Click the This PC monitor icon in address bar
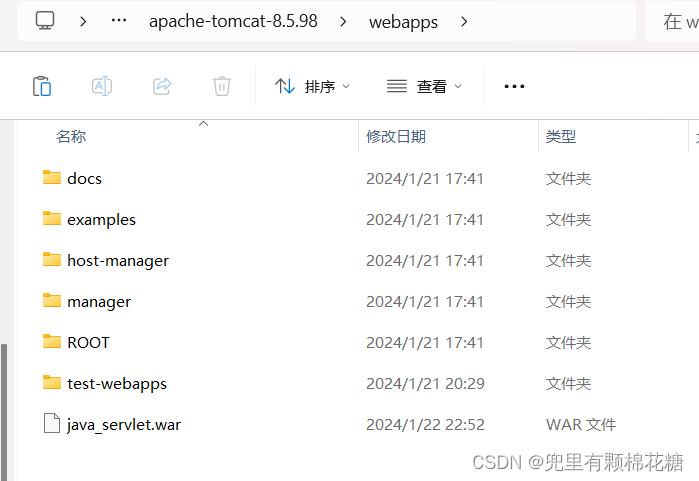Image resolution: width=699 pixels, height=481 pixels. 45,21
